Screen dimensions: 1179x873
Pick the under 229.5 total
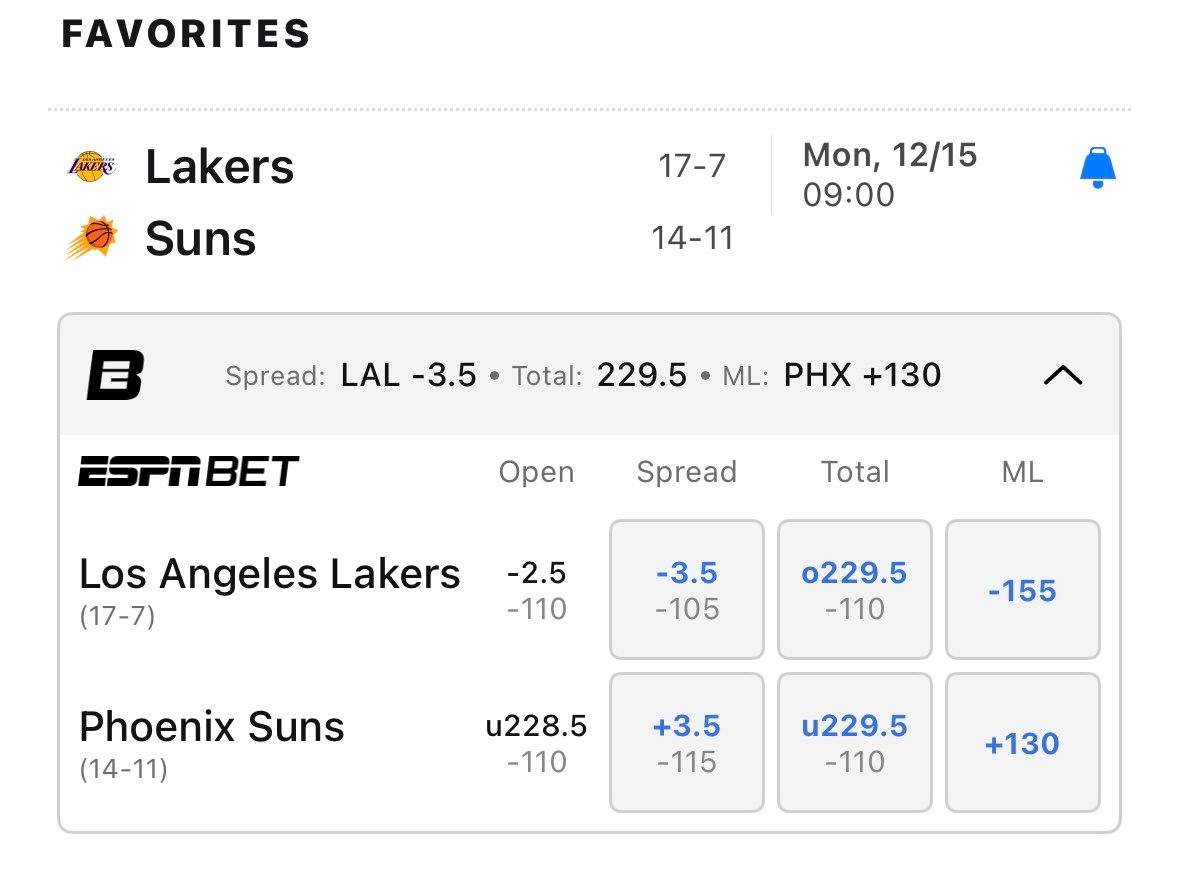[x=855, y=743]
